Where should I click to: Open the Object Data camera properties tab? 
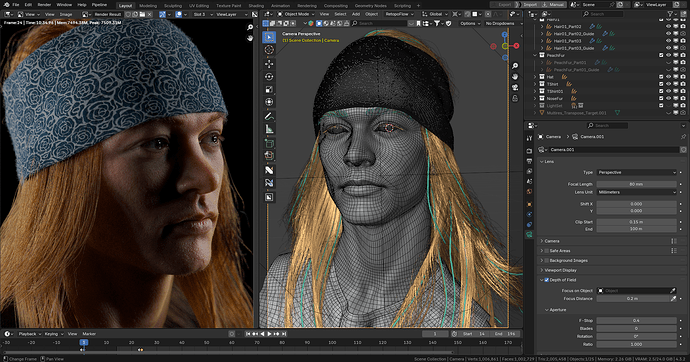coord(529,235)
